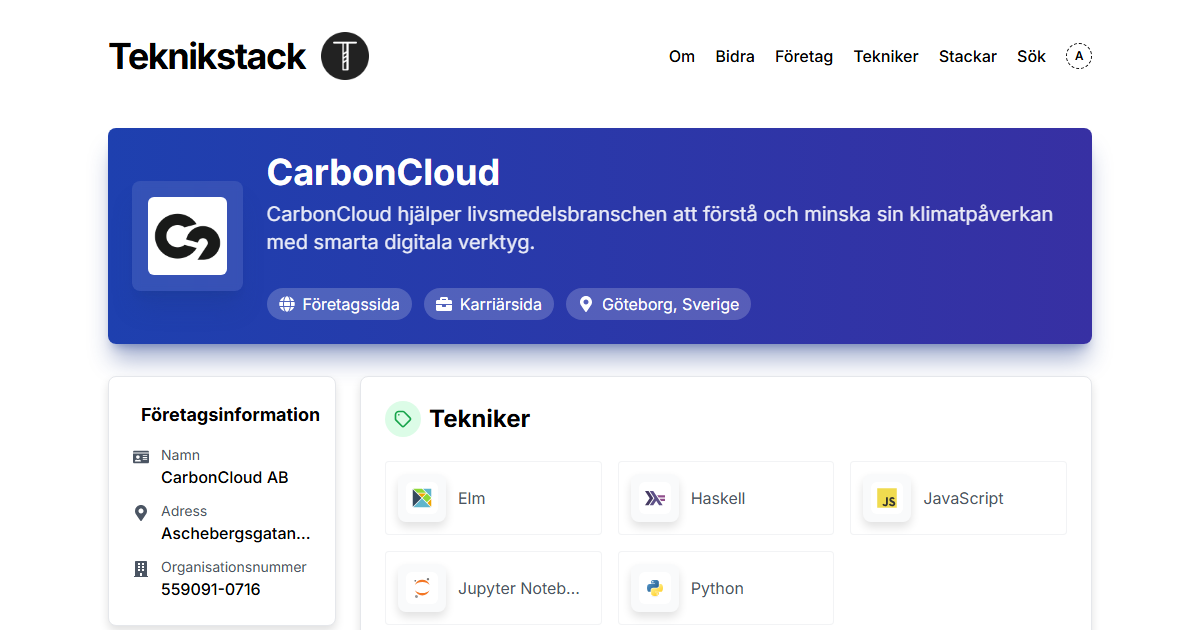The width and height of the screenshot is (1200, 630).
Task: Click the Teknikstack site title
Action: coord(207,56)
